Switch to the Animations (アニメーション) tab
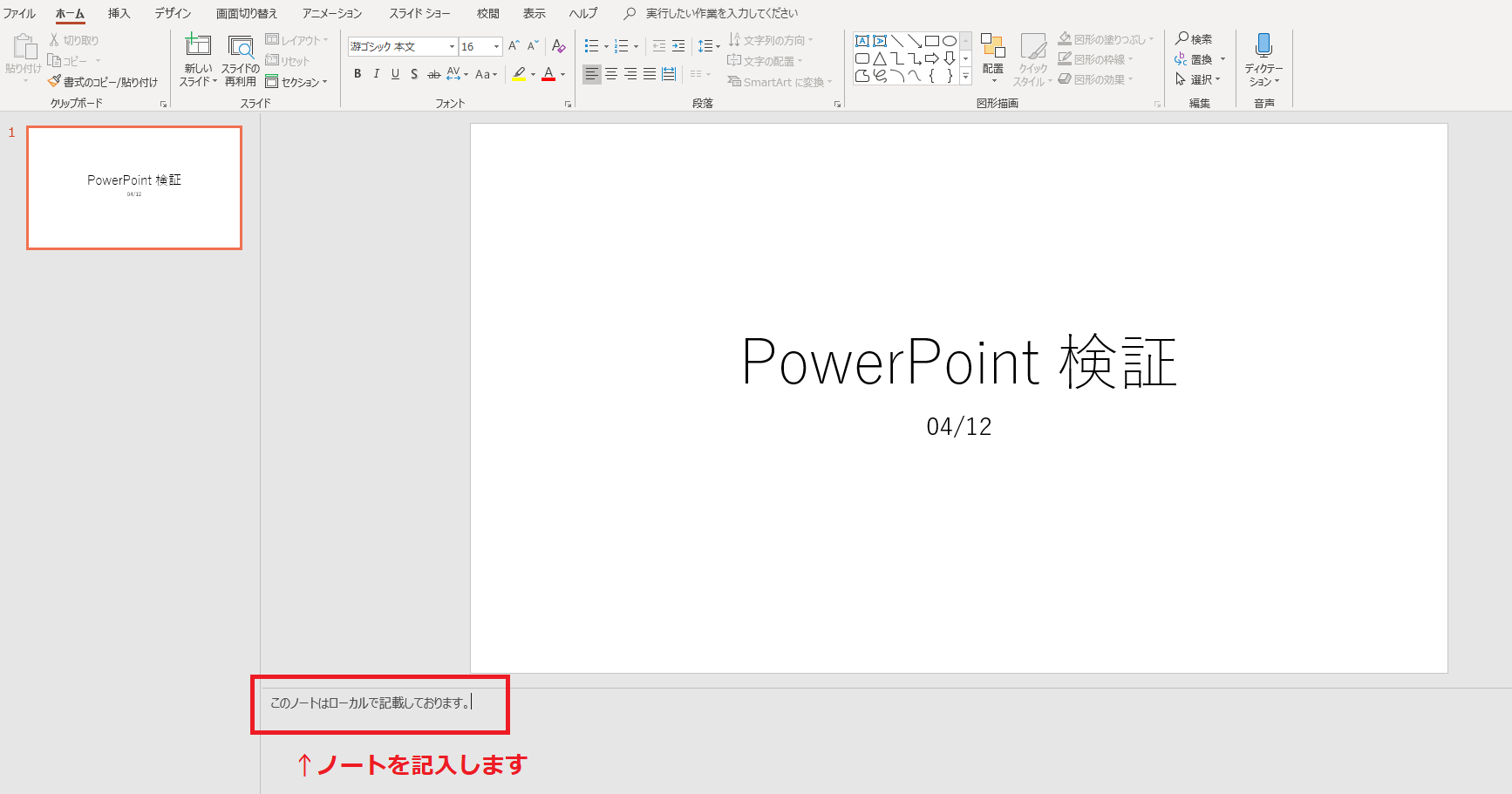The height and width of the screenshot is (794, 1512). (x=332, y=13)
